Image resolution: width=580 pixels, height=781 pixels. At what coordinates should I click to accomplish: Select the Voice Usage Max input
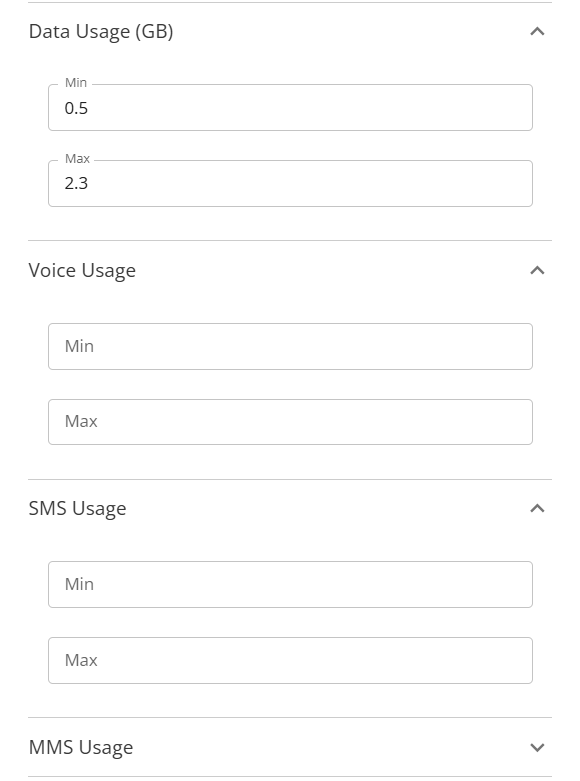[290, 422]
